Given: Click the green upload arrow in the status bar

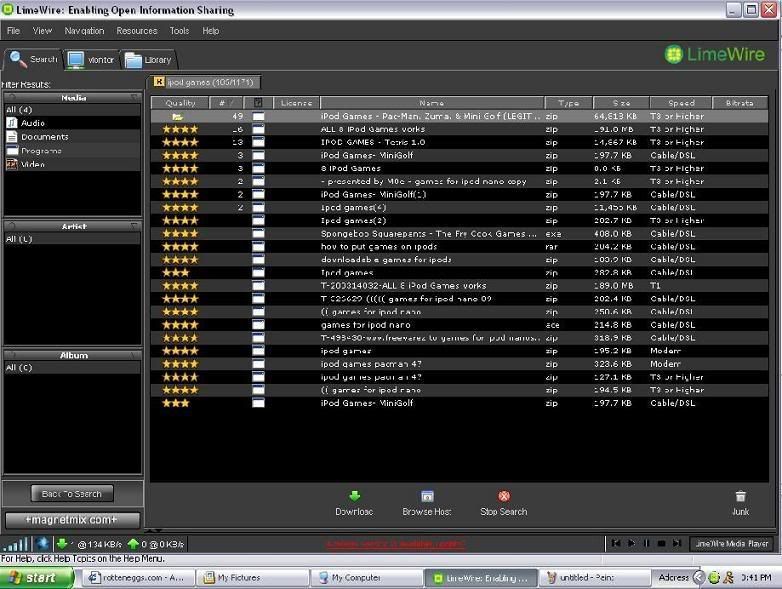Looking at the screenshot, I should (133, 543).
